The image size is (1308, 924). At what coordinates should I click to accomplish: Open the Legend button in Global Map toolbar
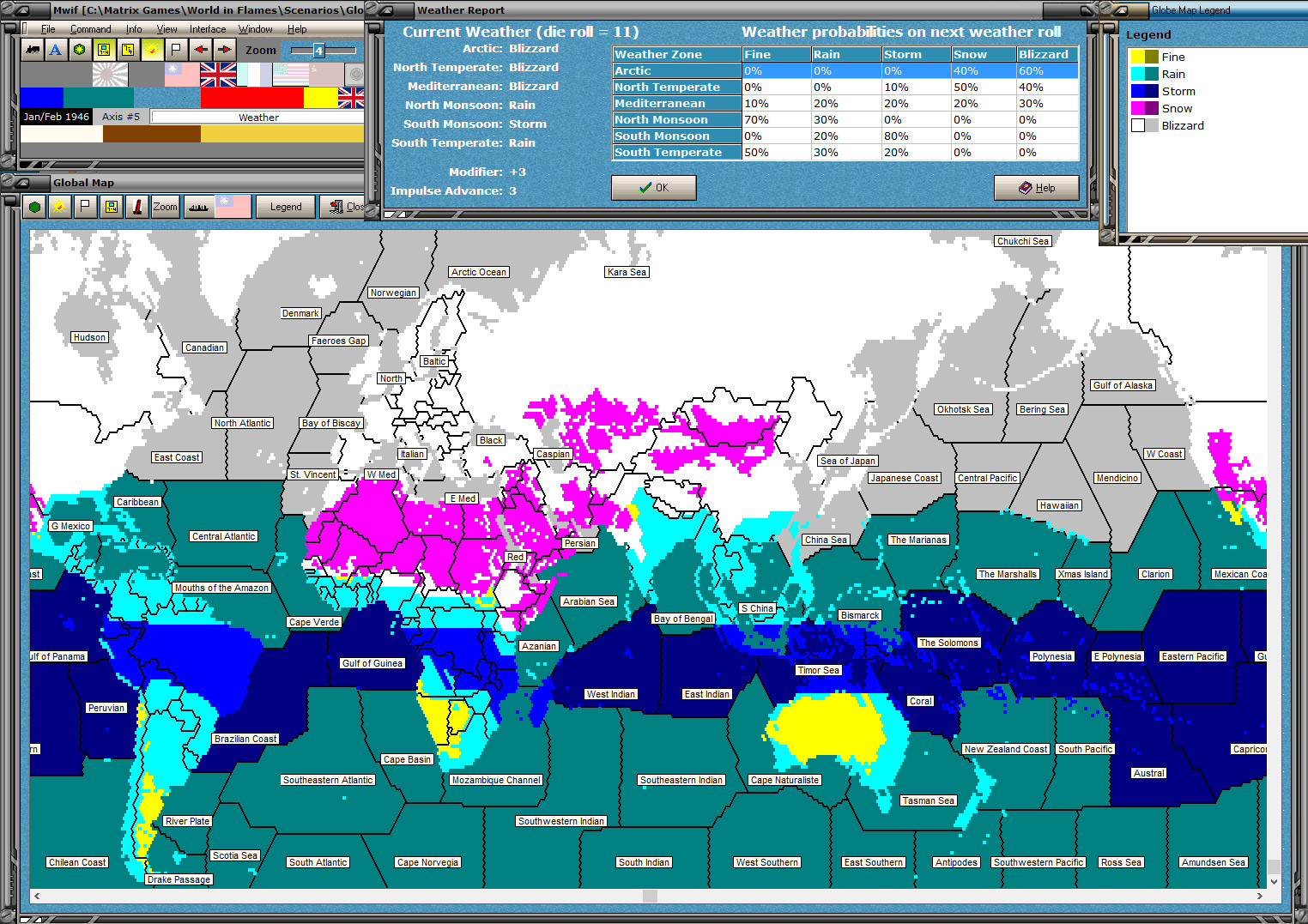286,206
